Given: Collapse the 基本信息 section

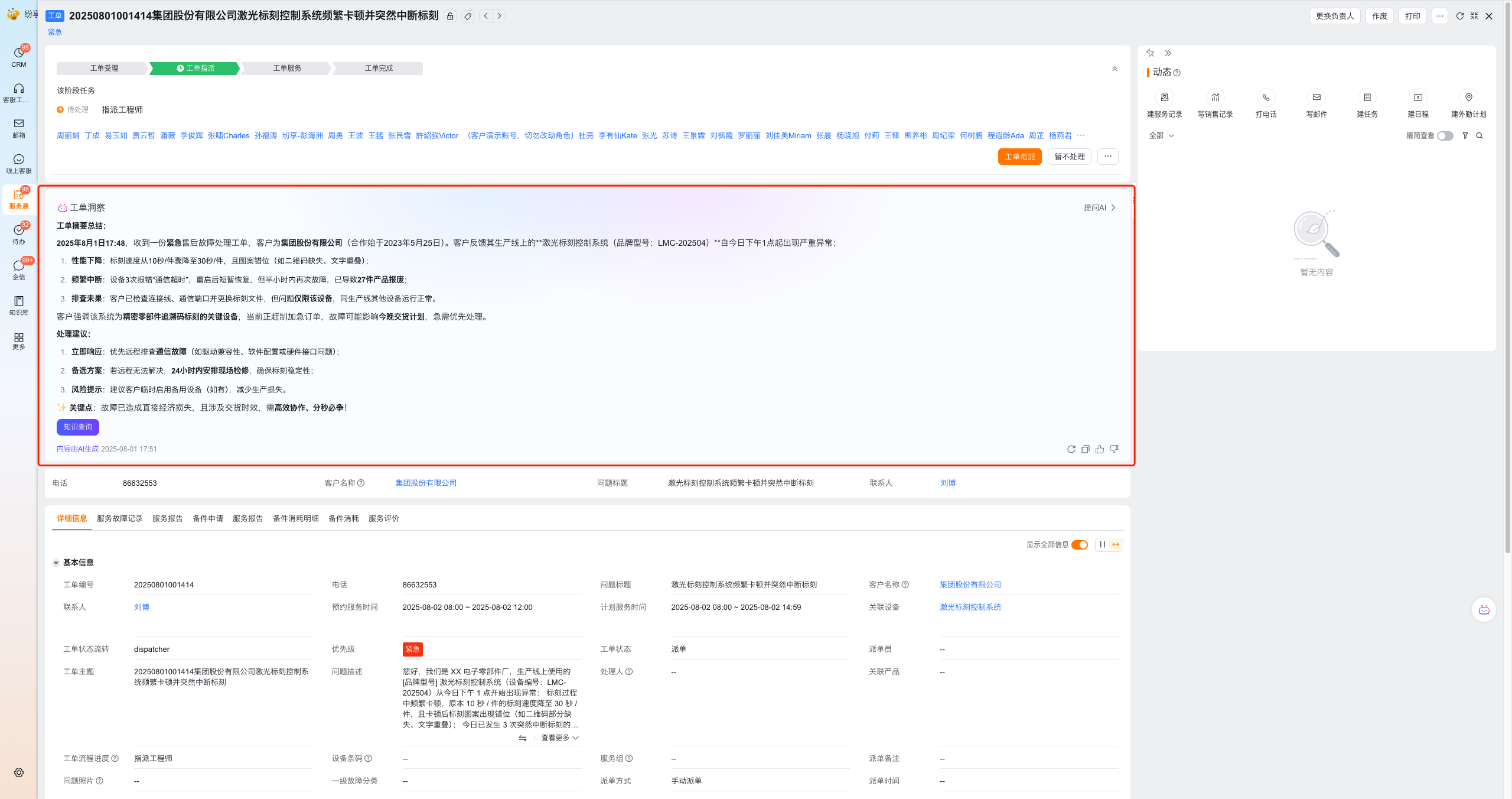Looking at the screenshot, I should pyautogui.click(x=56, y=563).
